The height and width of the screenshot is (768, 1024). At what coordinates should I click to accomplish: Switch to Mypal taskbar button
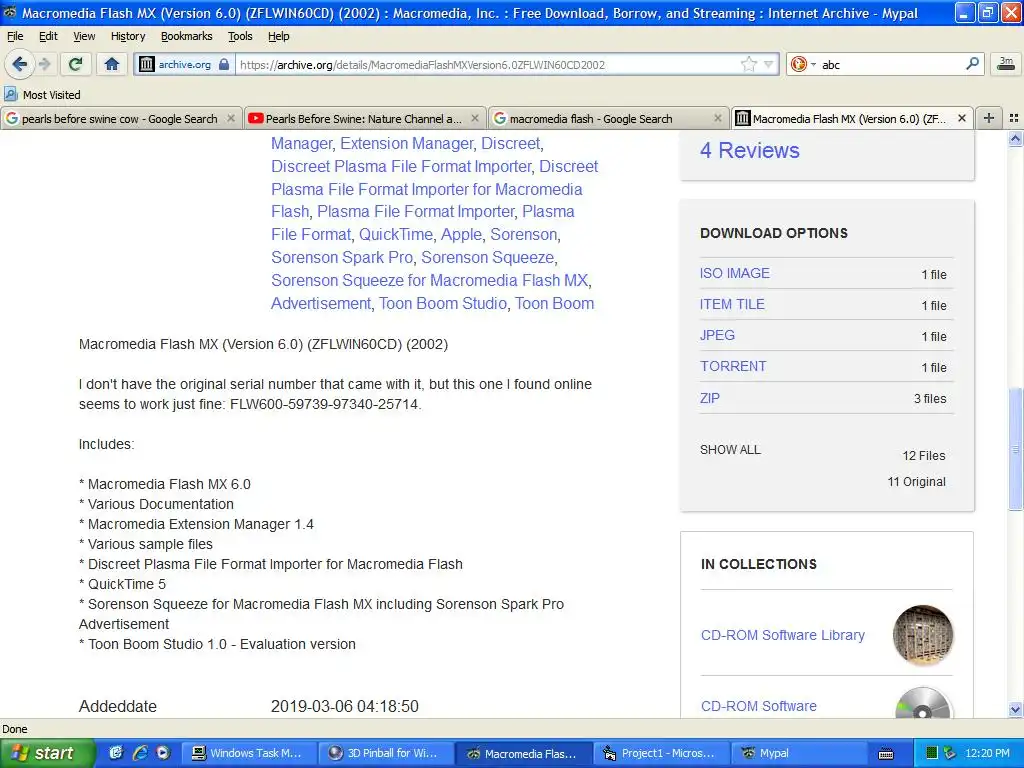(797, 753)
